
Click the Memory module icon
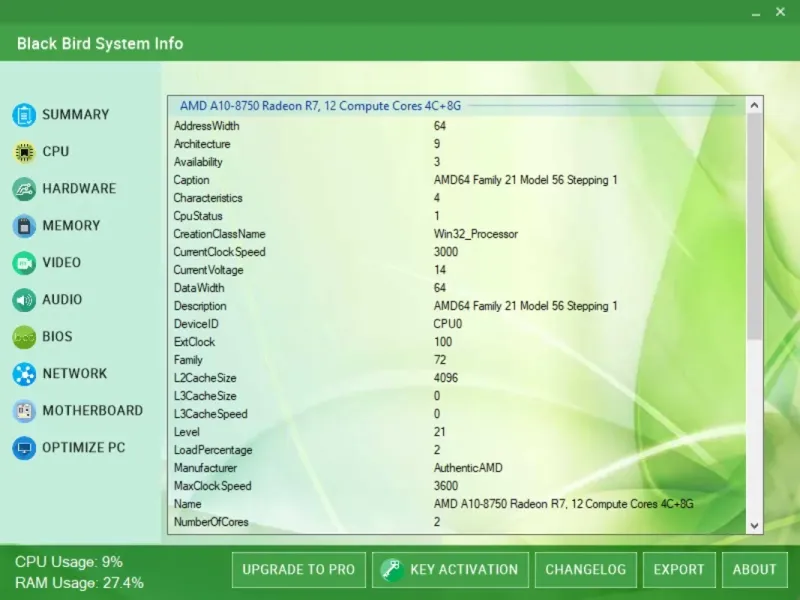24,226
